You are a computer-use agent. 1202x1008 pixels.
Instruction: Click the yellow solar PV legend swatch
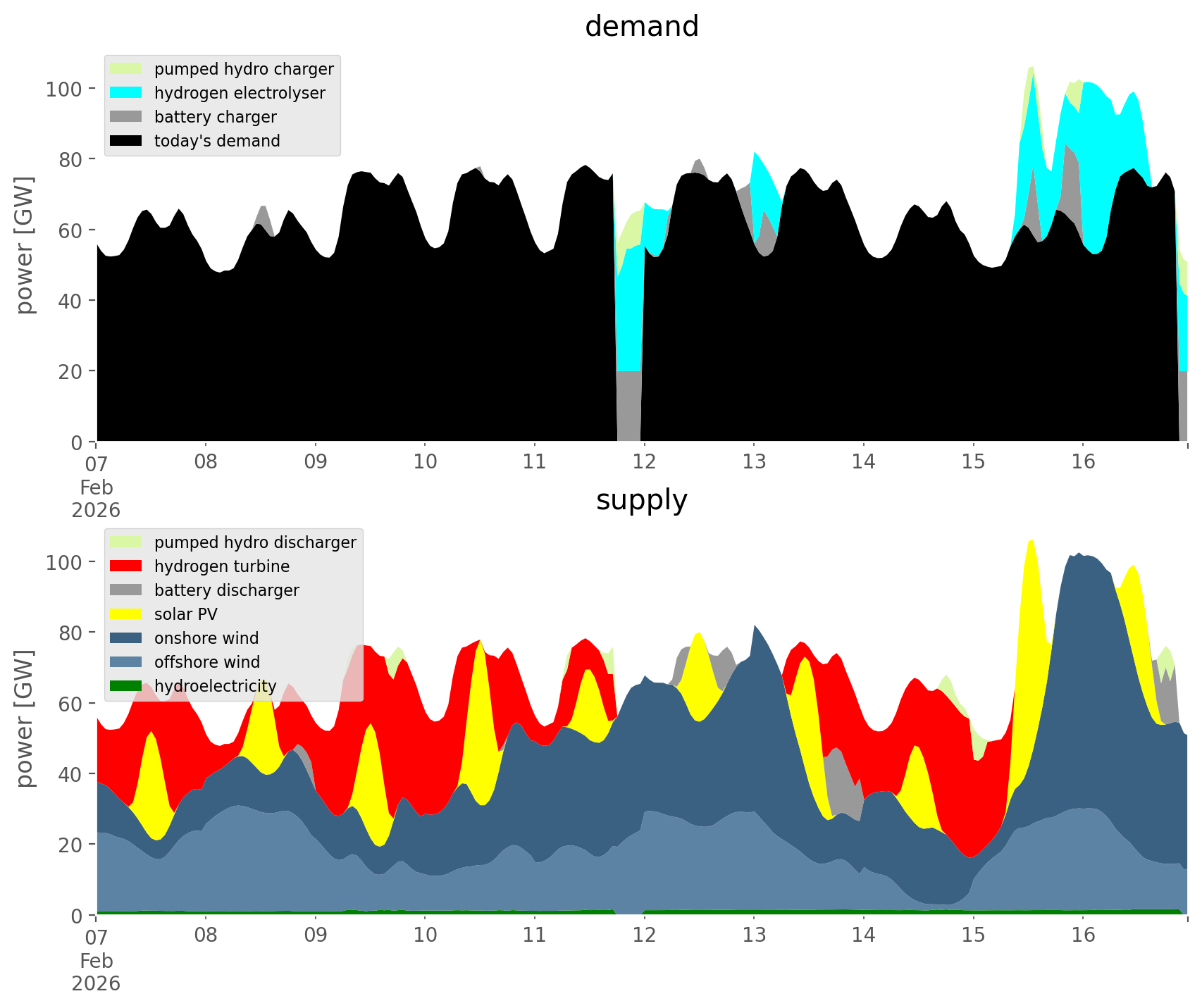[x=126, y=614]
